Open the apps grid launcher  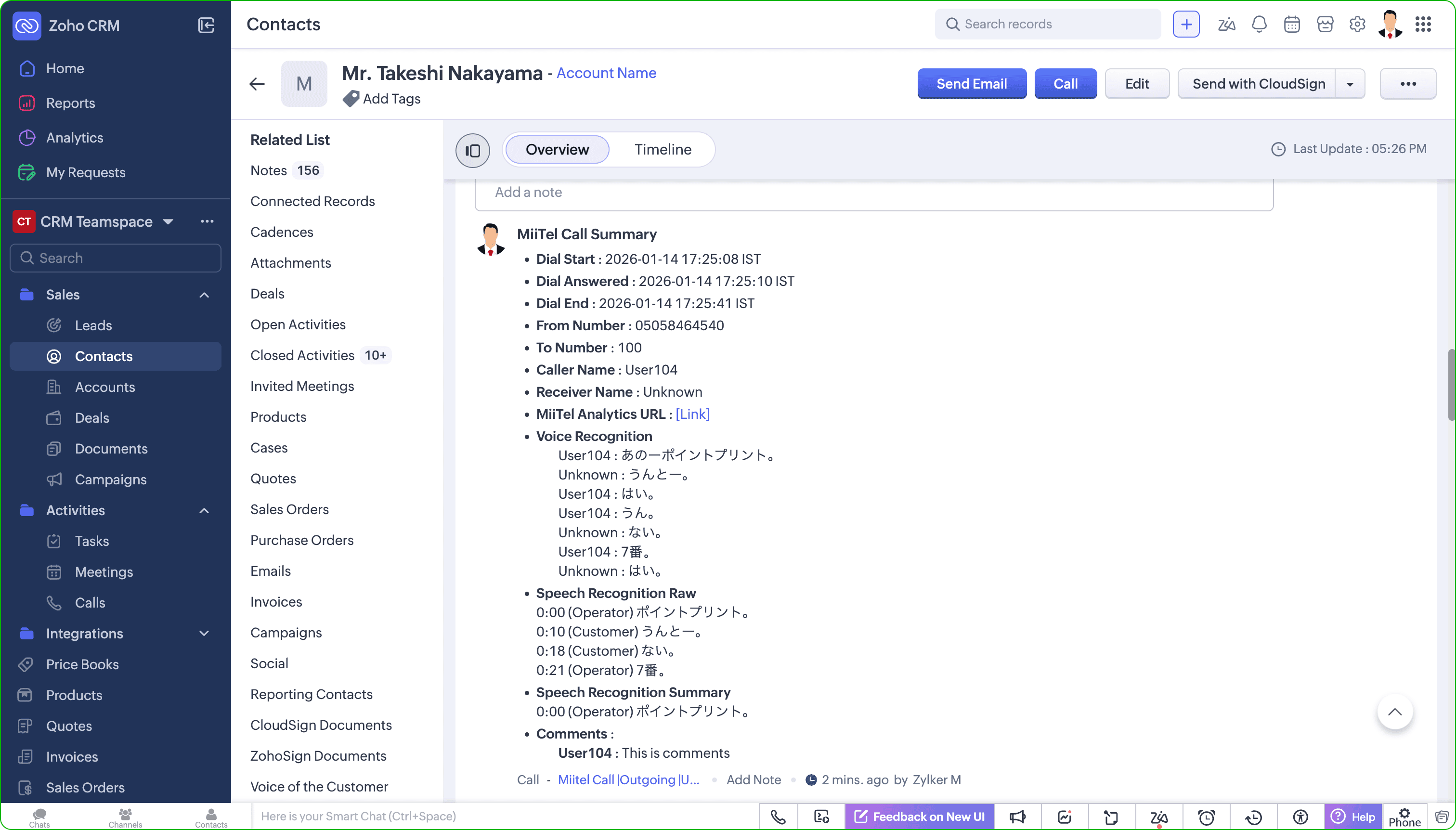[1423, 25]
